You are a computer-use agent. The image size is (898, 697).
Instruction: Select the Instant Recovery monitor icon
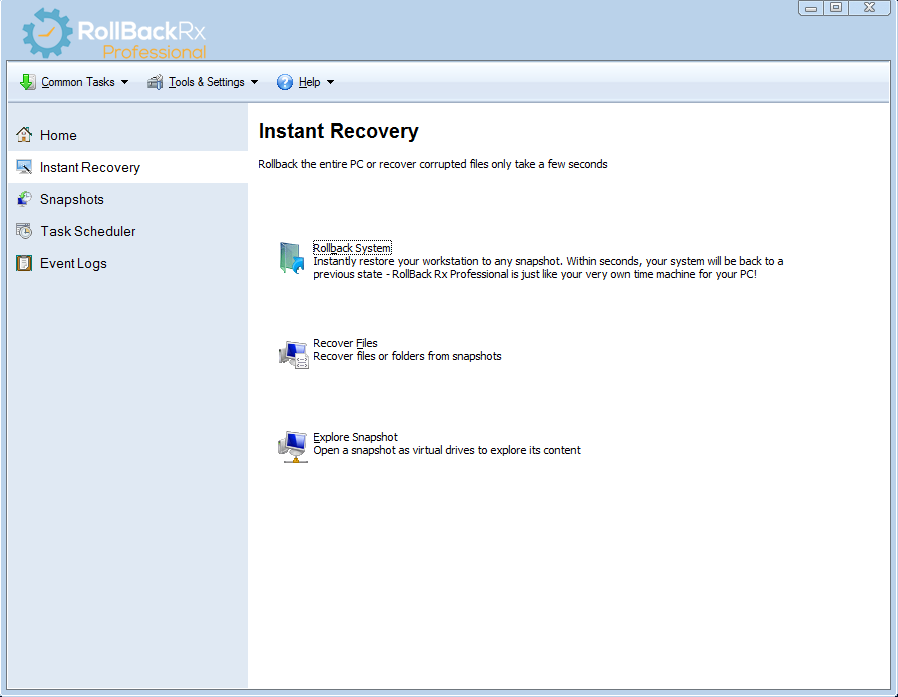[x=23, y=167]
